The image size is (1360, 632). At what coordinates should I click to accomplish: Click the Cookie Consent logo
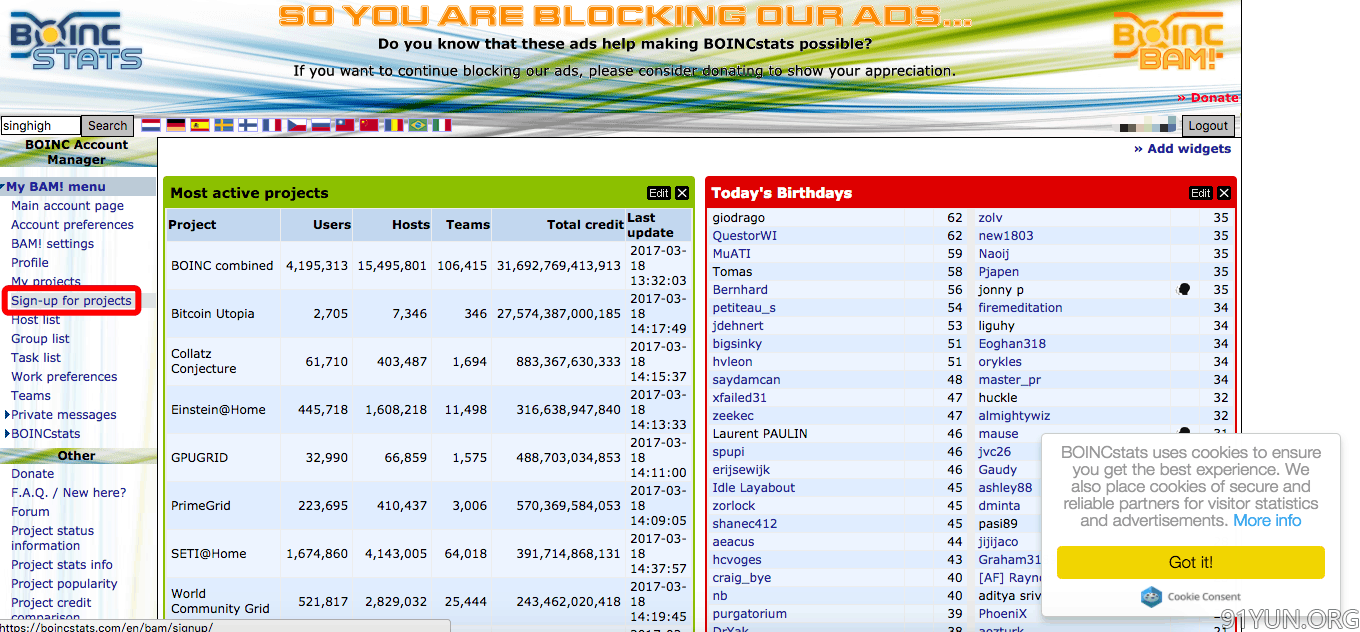[1191, 597]
